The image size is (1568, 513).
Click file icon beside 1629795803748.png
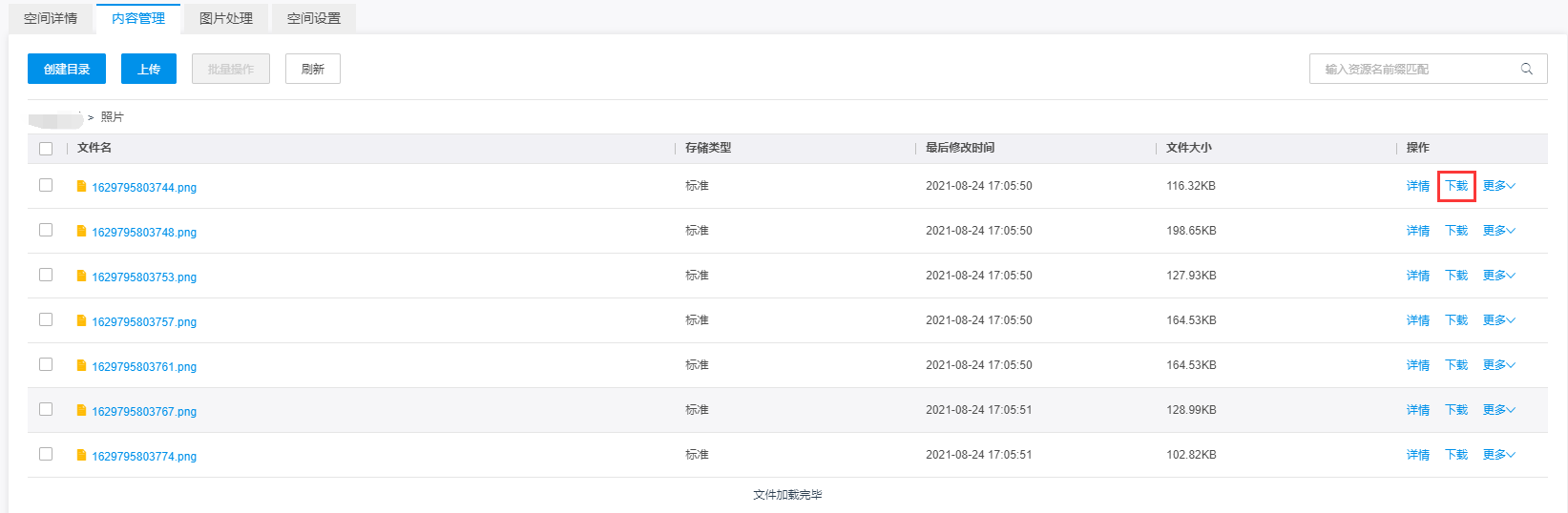pos(82,232)
